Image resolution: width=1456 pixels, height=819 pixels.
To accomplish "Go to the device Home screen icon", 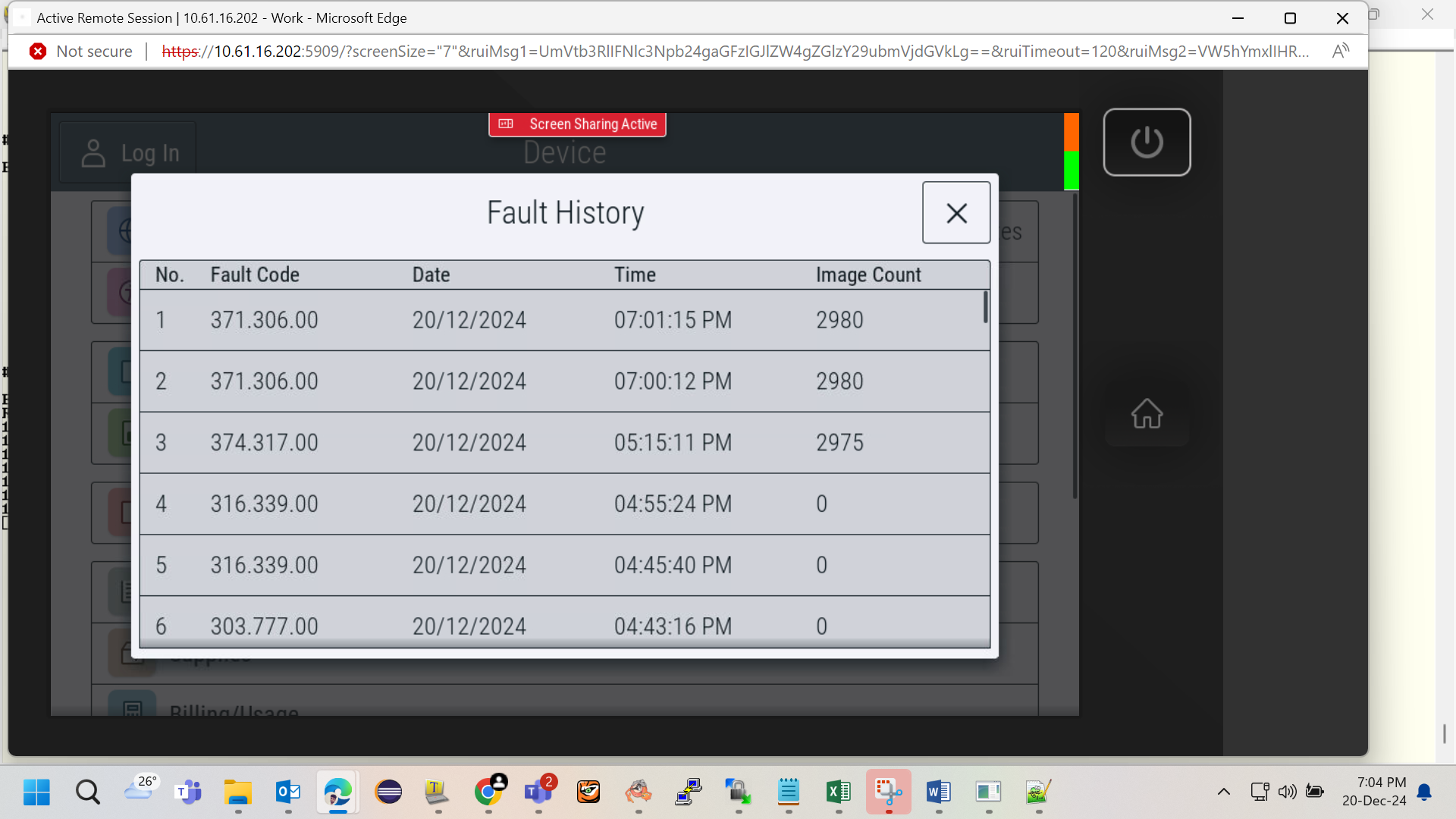I will (1147, 413).
